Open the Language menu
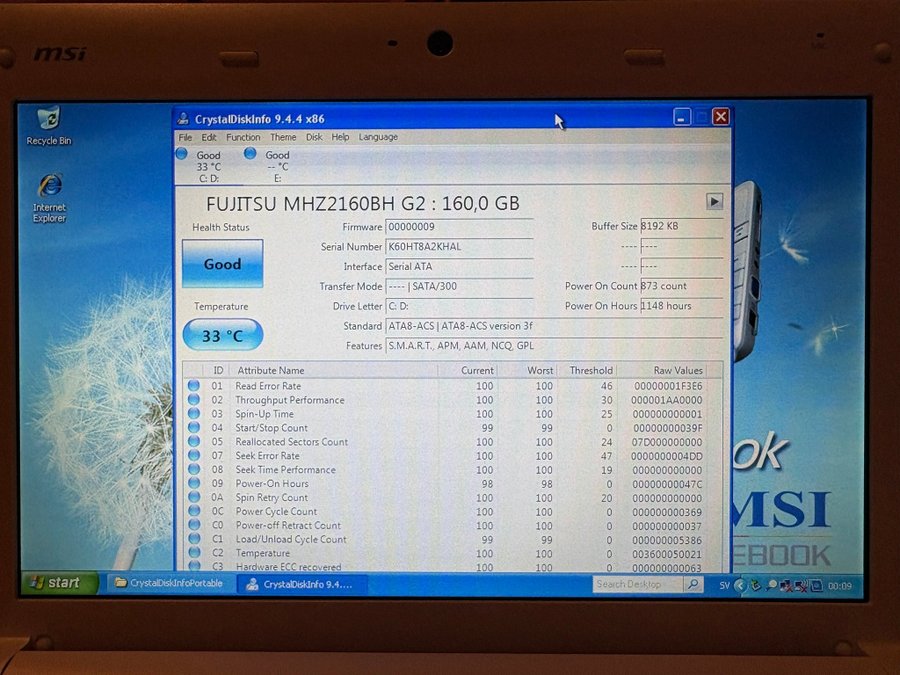This screenshot has height=675, width=900. click(x=378, y=137)
